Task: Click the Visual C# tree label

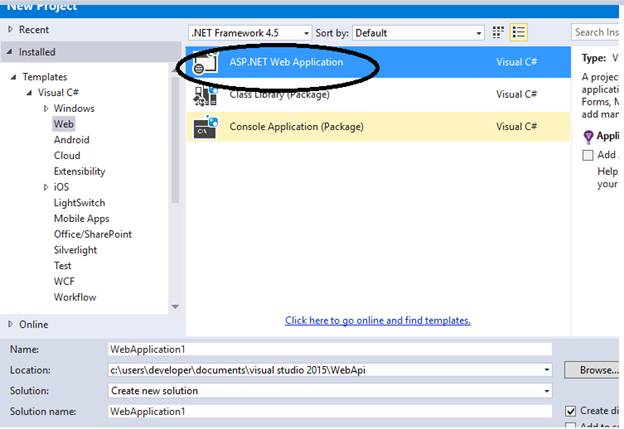Action: click(x=58, y=92)
